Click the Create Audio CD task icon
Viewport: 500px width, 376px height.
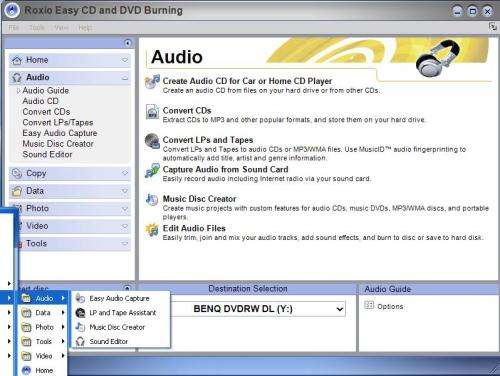(x=152, y=82)
